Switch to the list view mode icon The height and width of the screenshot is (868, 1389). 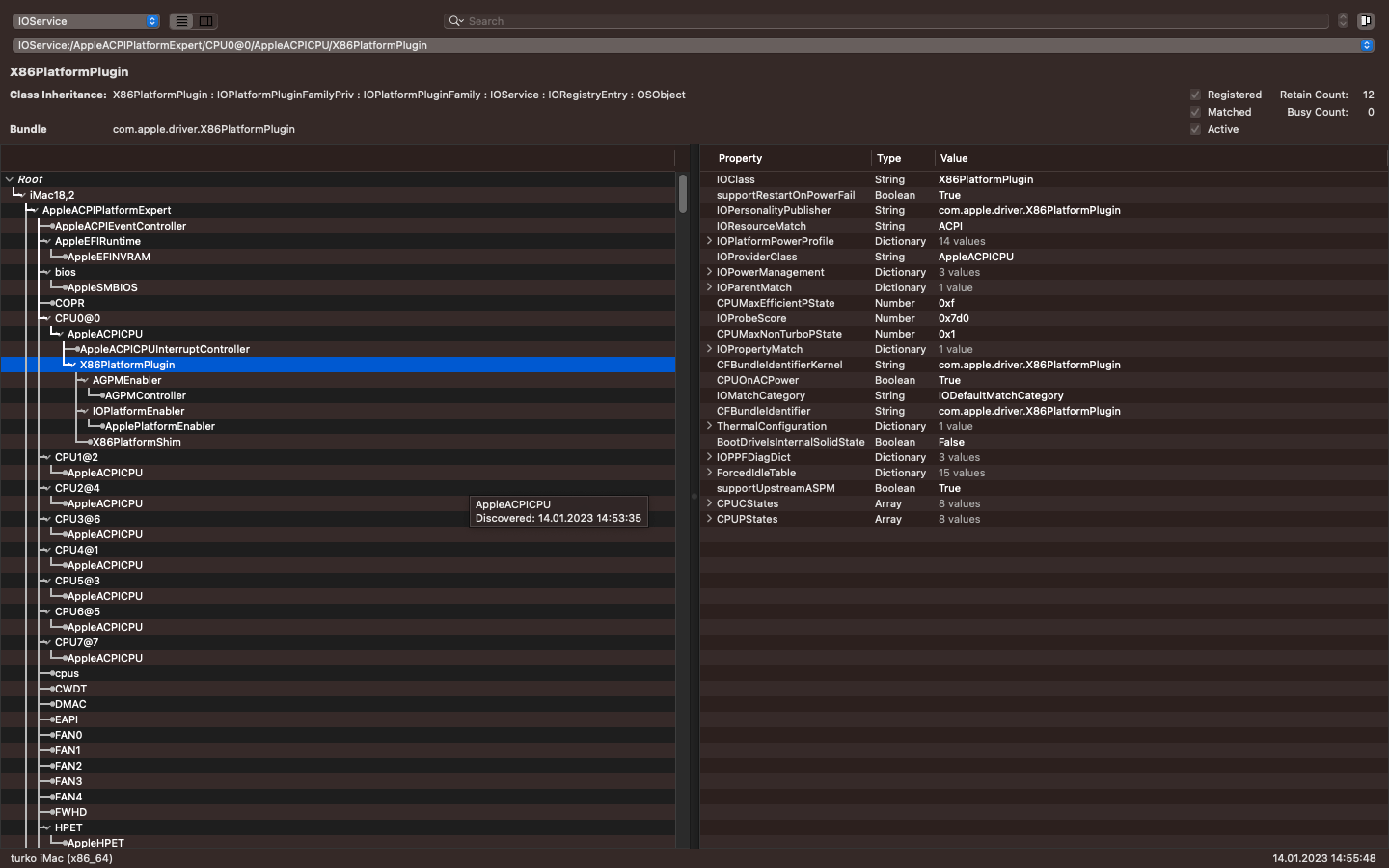click(x=181, y=21)
